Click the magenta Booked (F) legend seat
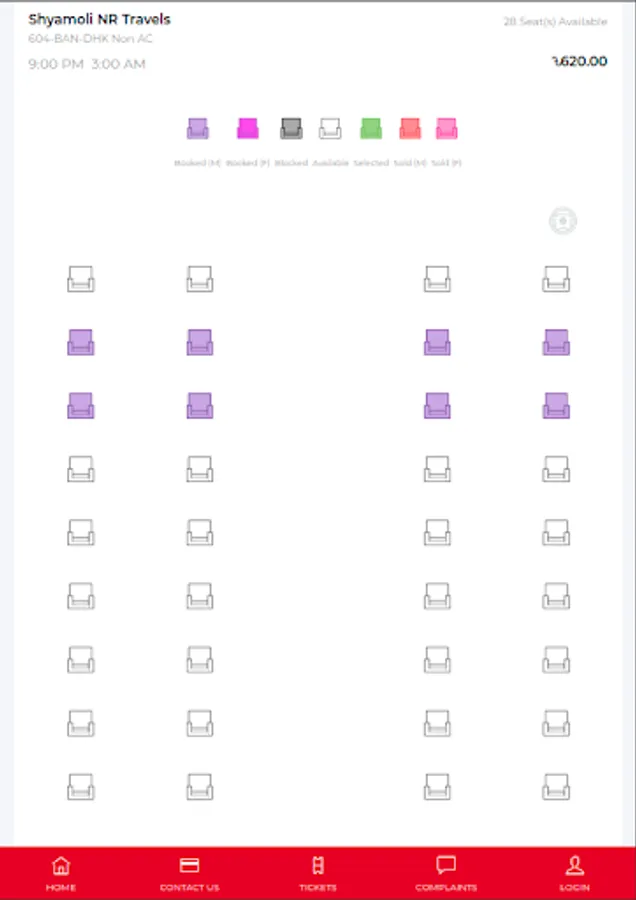The width and height of the screenshot is (636, 900). point(247,129)
